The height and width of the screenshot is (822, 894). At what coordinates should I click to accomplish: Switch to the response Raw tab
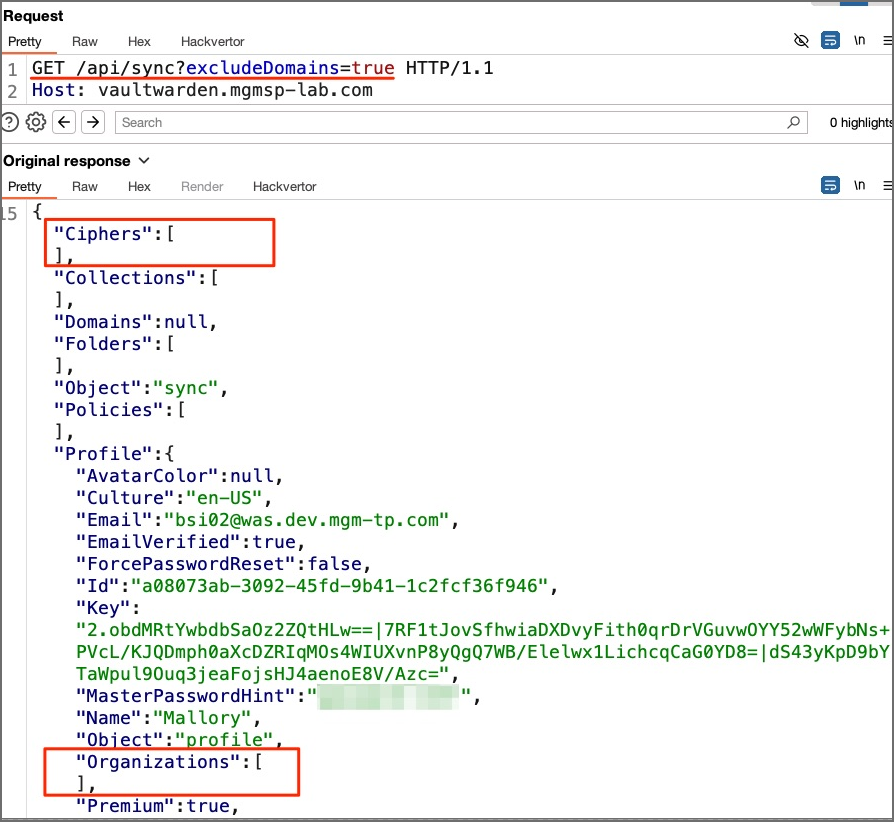tap(85, 187)
